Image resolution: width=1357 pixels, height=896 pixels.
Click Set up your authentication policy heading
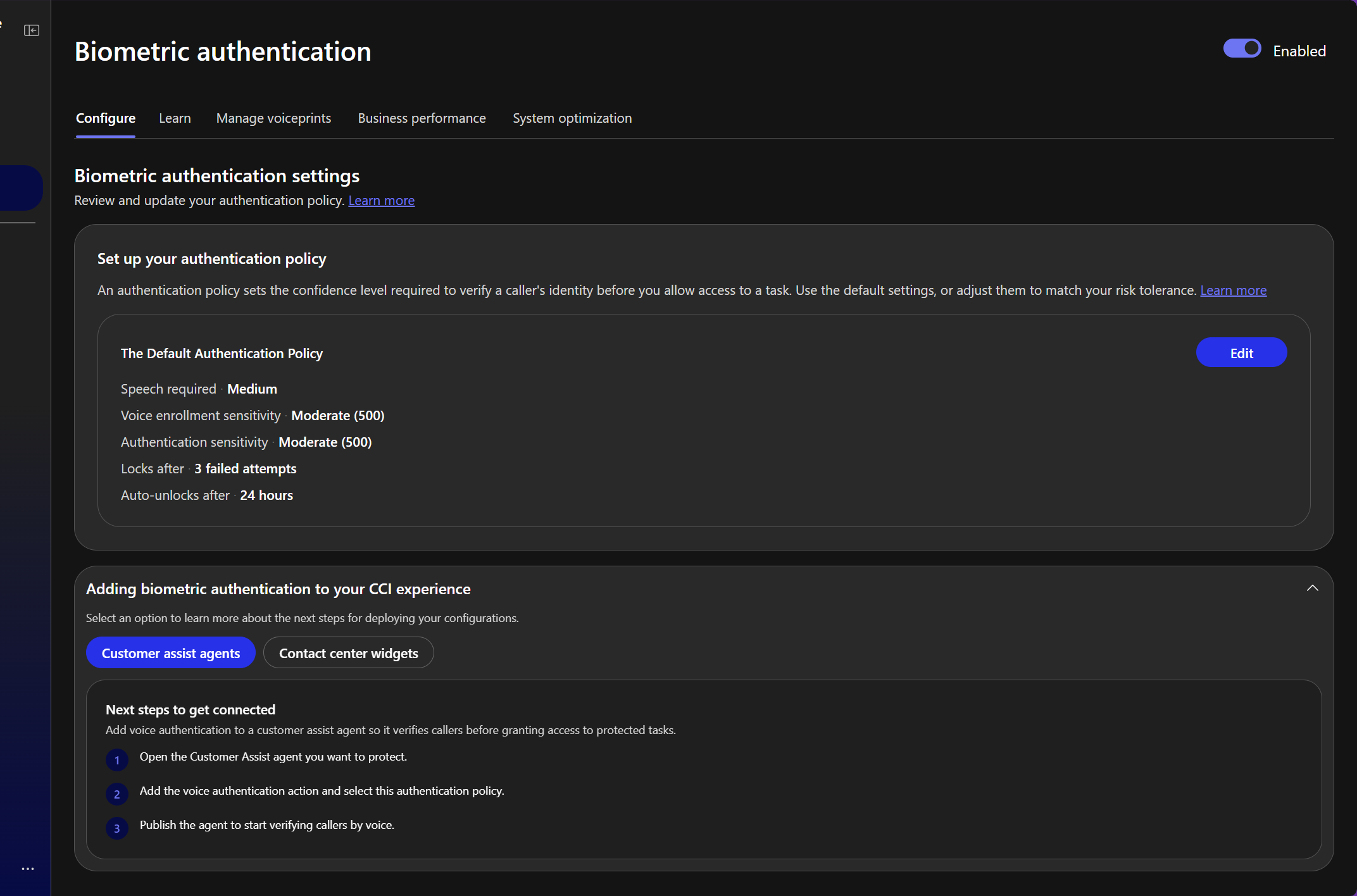click(212, 259)
